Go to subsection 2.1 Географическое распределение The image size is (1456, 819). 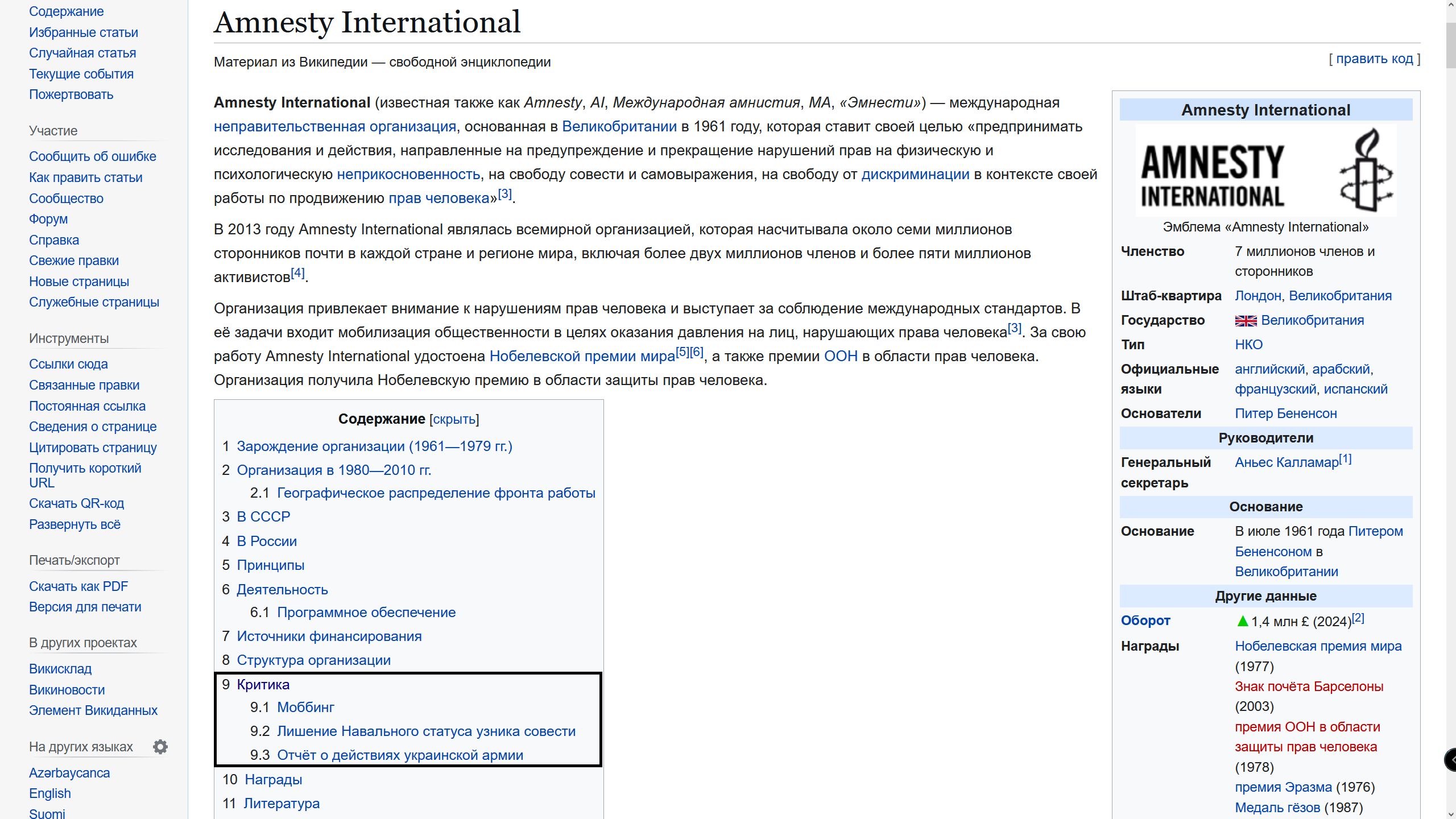point(436,493)
